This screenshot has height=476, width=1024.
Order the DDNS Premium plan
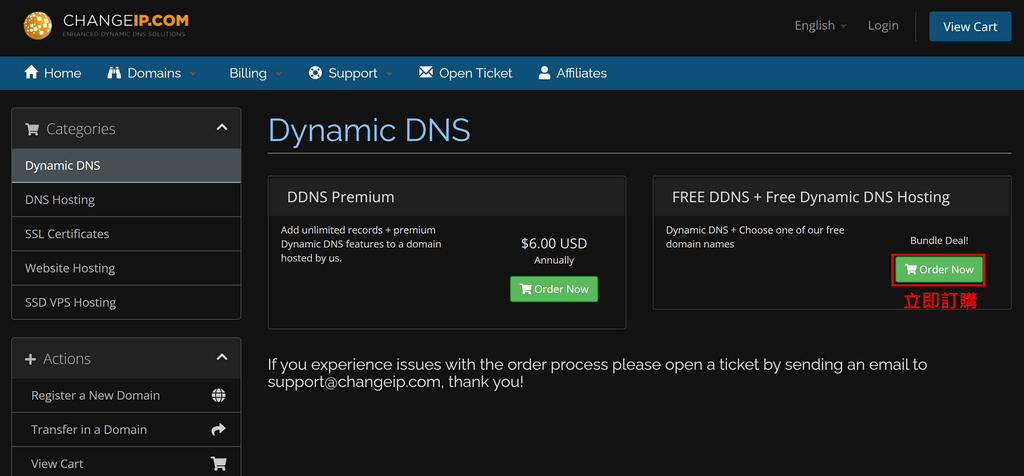[553, 289]
